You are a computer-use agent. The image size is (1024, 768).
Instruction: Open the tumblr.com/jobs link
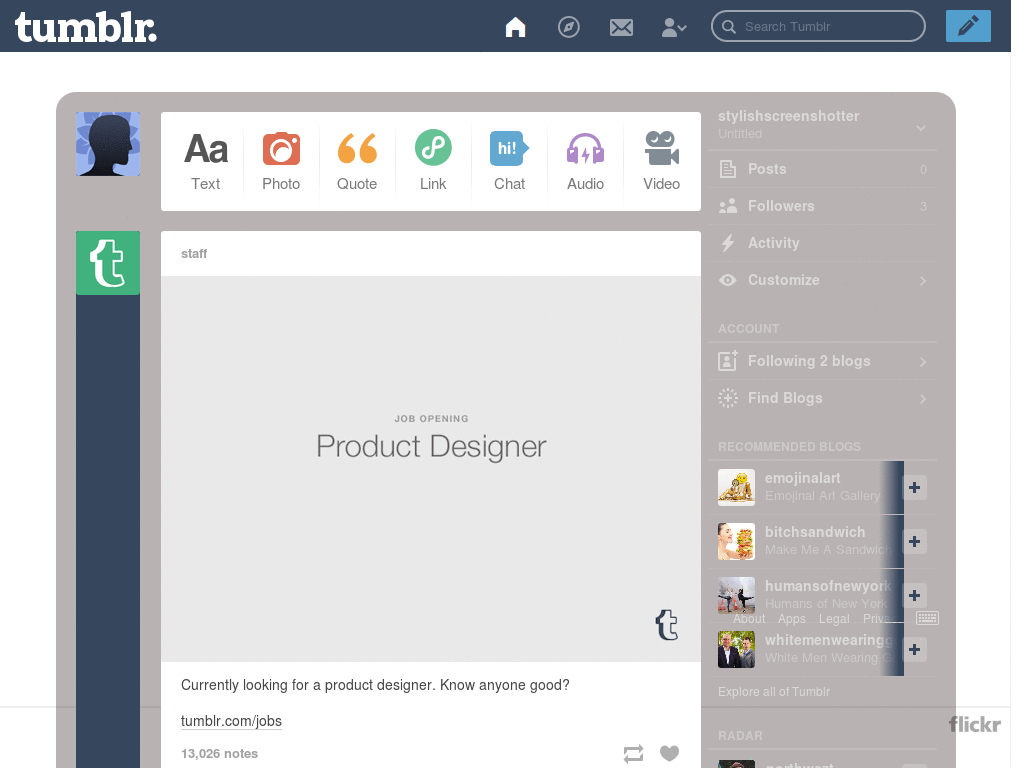[231, 721]
